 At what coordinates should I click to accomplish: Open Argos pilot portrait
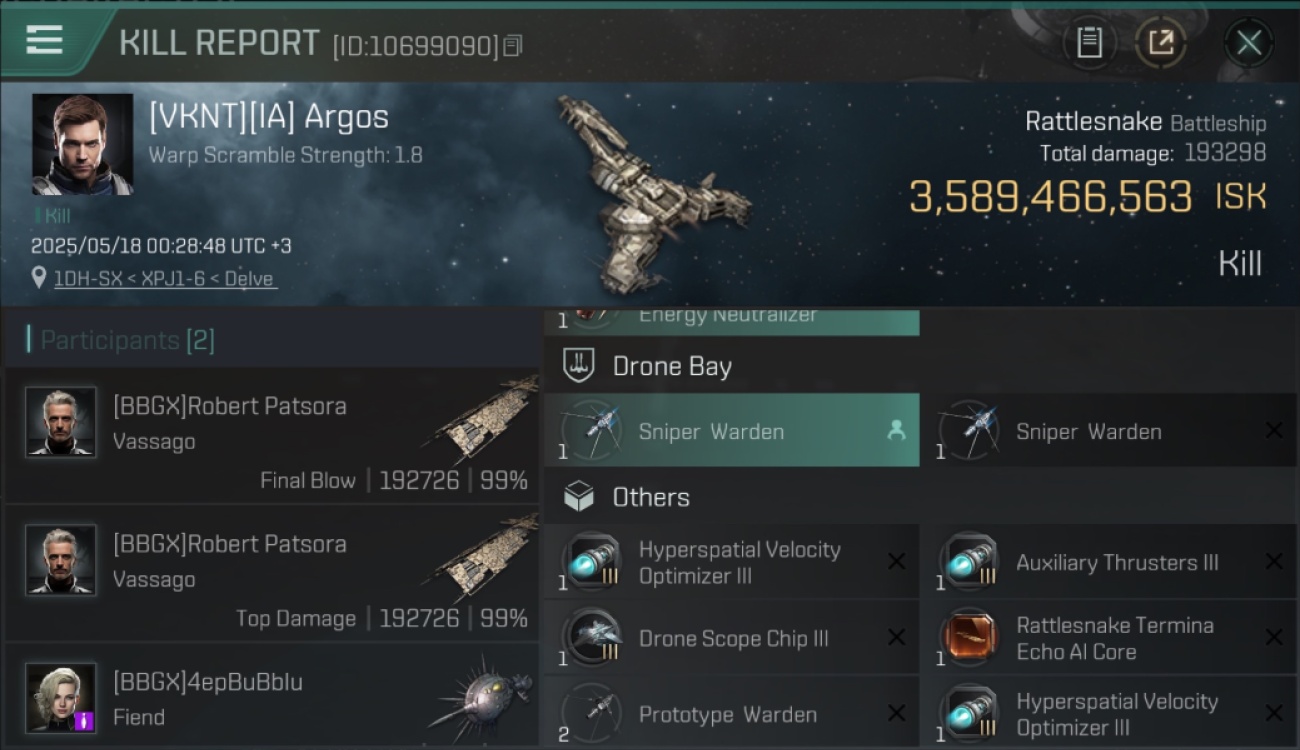(x=82, y=144)
